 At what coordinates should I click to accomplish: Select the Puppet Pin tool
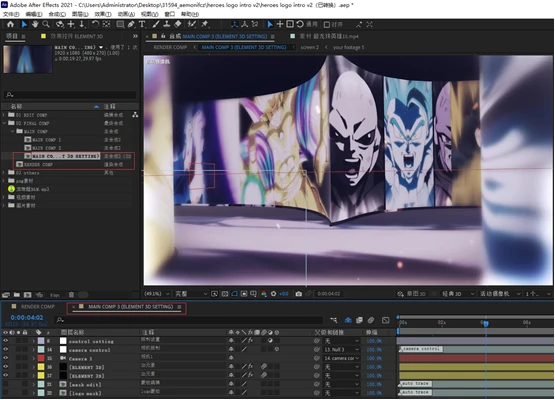205,24
